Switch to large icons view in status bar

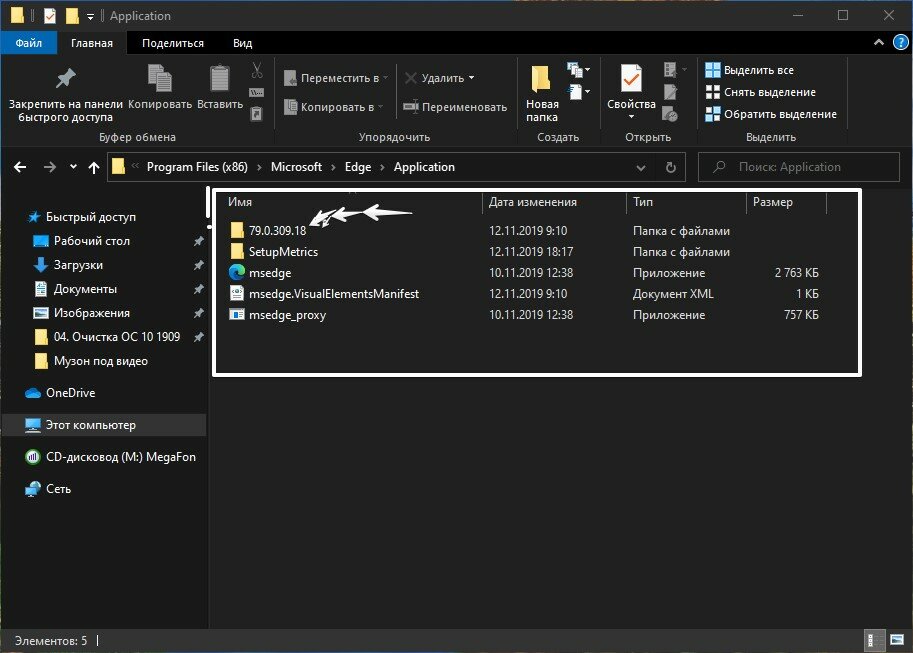click(897, 640)
